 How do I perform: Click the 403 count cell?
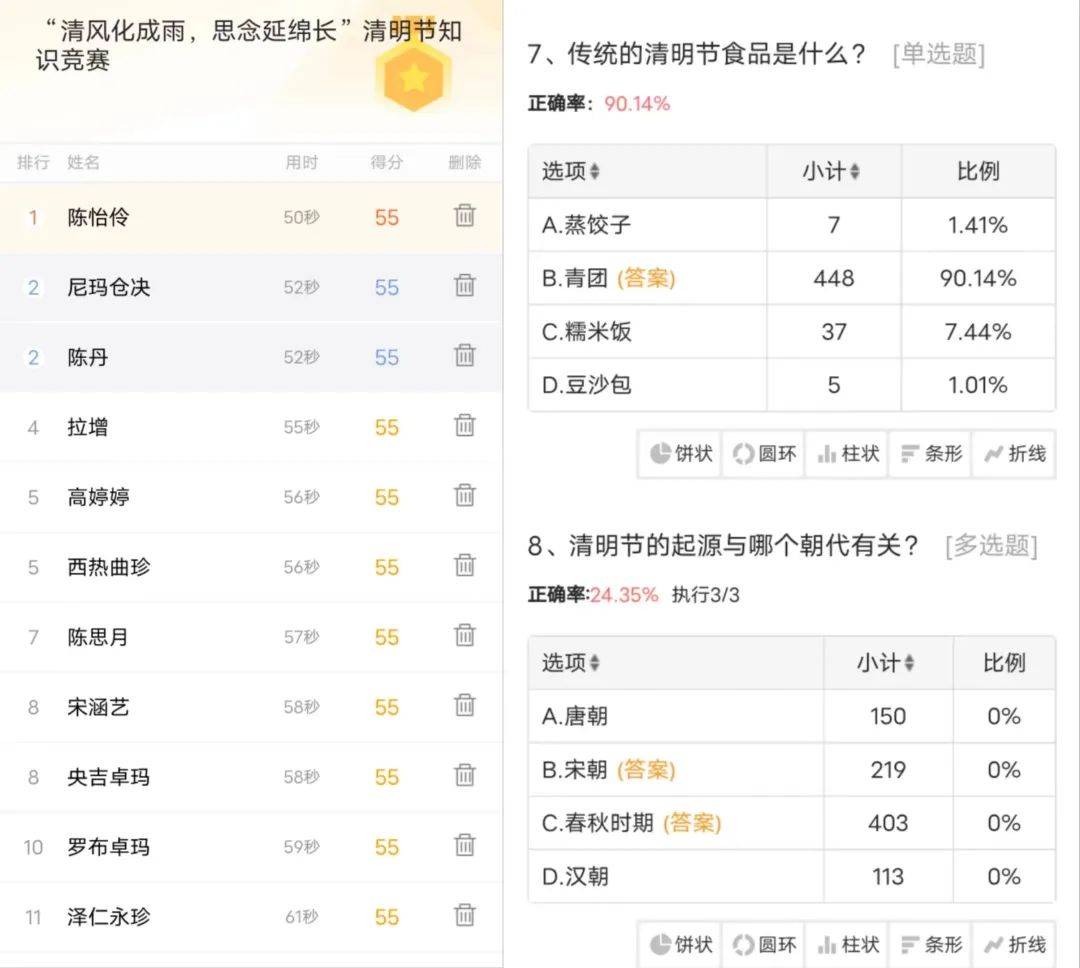click(x=888, y=823)
